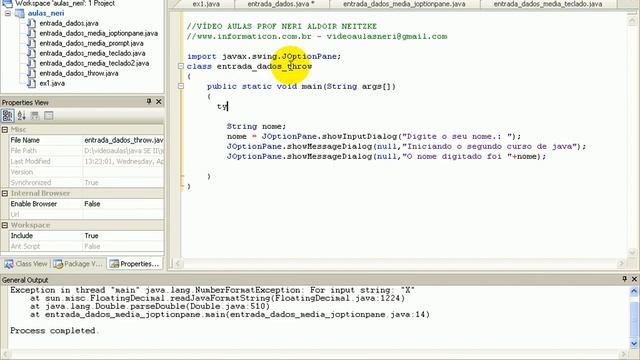Collapse the aulas_neri project node
This screenshot has width=640, height=360.
click(x=7, y=13)
